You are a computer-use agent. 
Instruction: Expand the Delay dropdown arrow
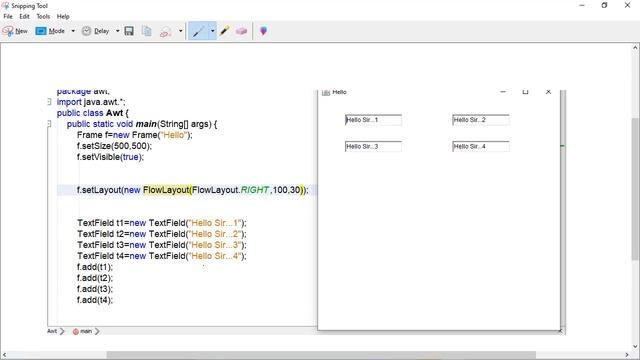tap(118, 31)
